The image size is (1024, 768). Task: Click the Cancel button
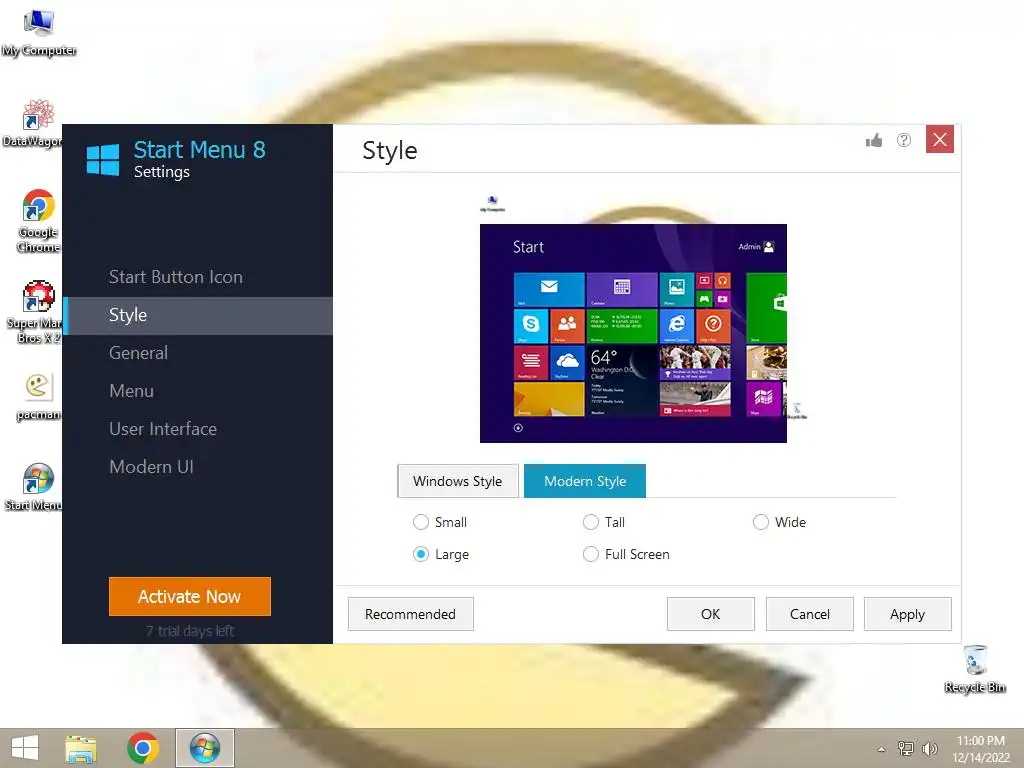(x=810, y=615)
